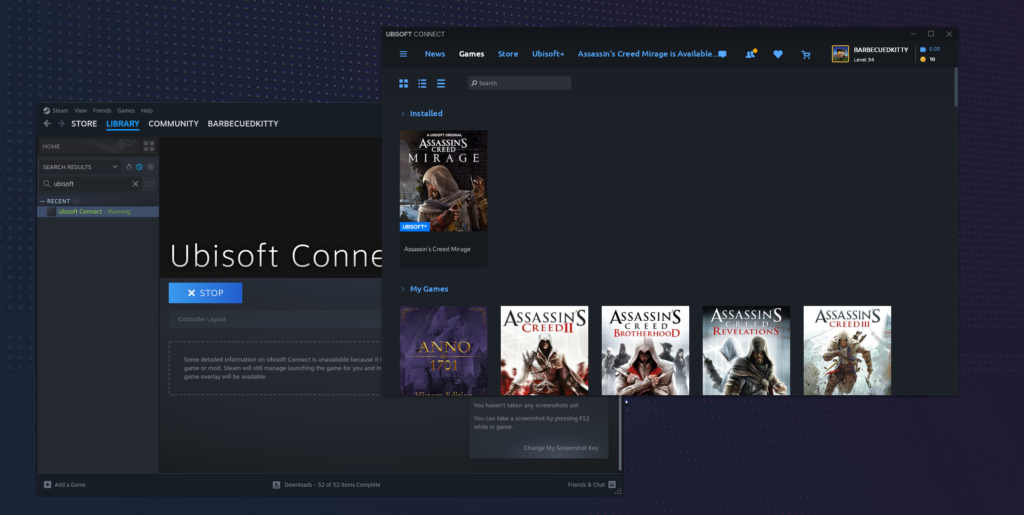This screenshot has width=1024, height=515.
Task: Open Assassin's Creed III cover
Action: point(847,351)
